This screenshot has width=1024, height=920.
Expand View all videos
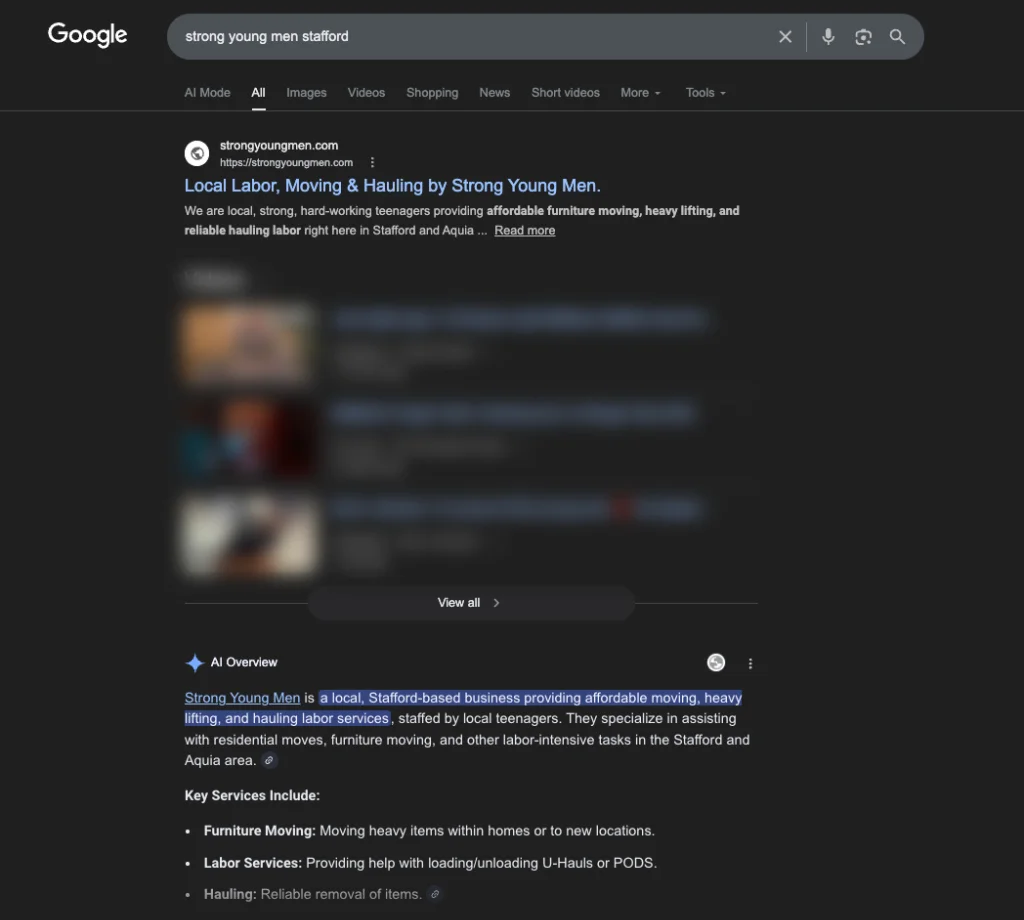pos(470,603)
